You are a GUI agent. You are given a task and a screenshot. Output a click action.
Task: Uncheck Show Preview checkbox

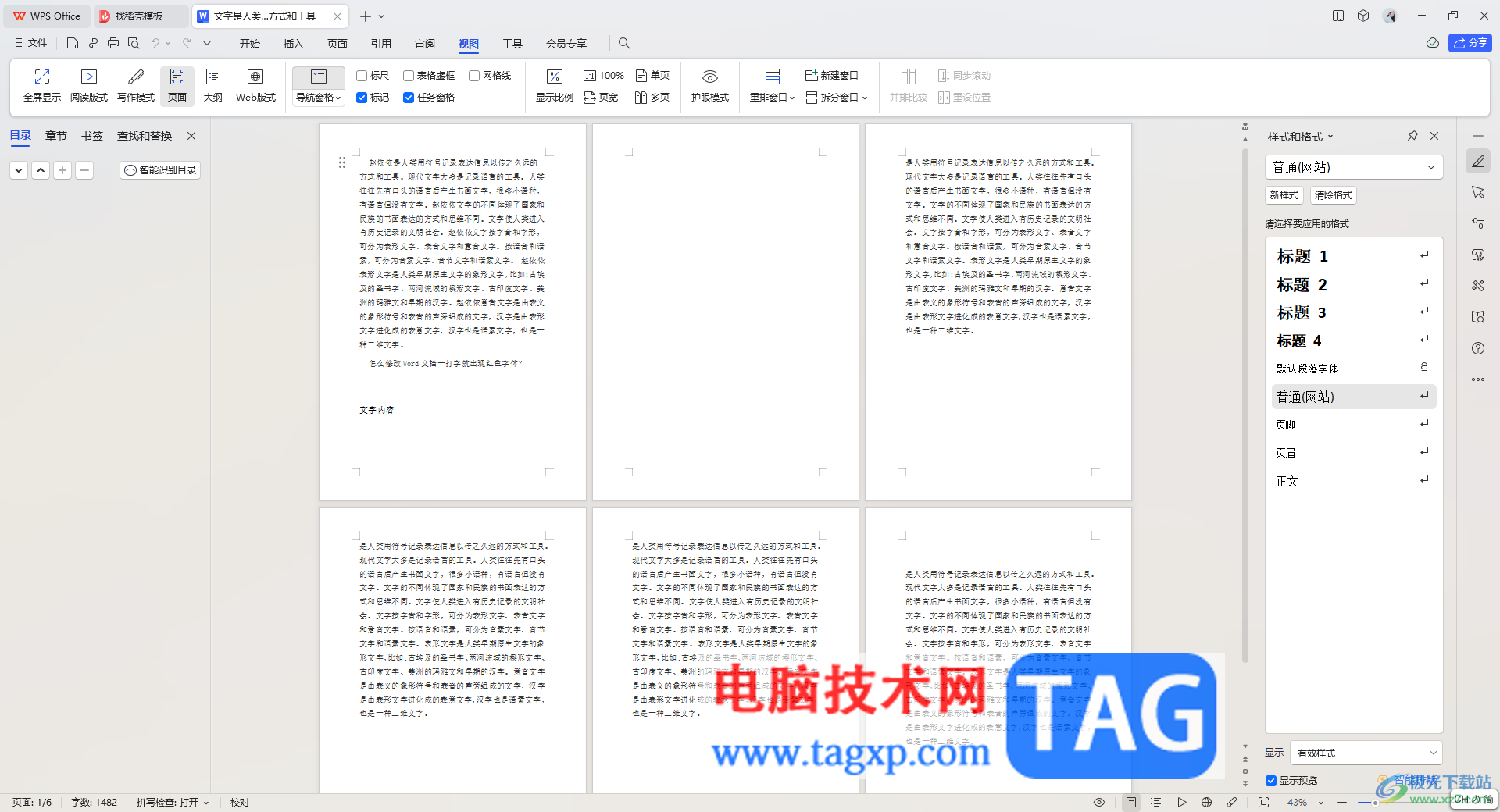coord(1271,781)
